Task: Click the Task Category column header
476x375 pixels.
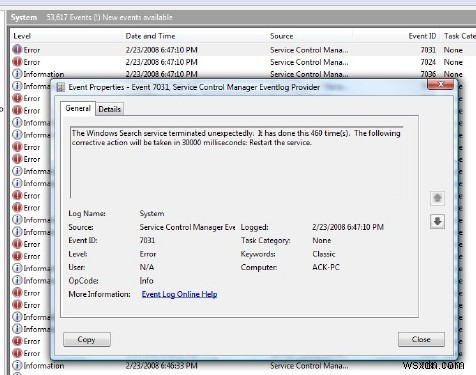Action: [460, 36]
